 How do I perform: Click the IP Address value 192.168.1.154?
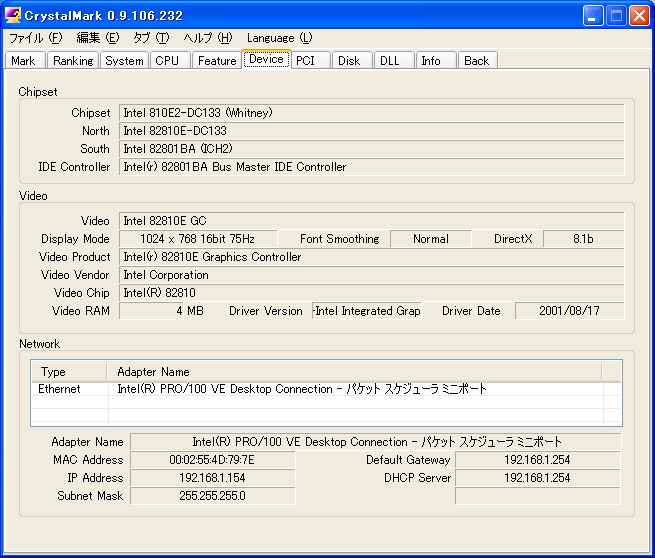212,478
